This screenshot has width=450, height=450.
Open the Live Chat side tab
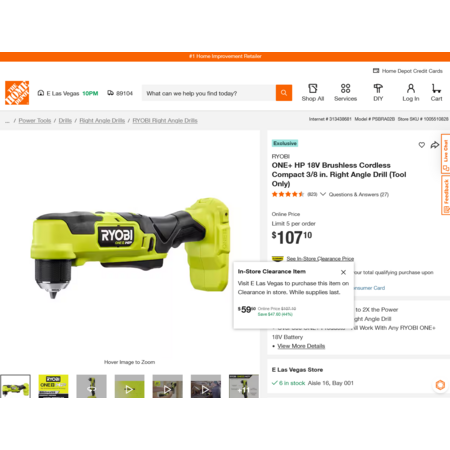click(x=446, y=153)
